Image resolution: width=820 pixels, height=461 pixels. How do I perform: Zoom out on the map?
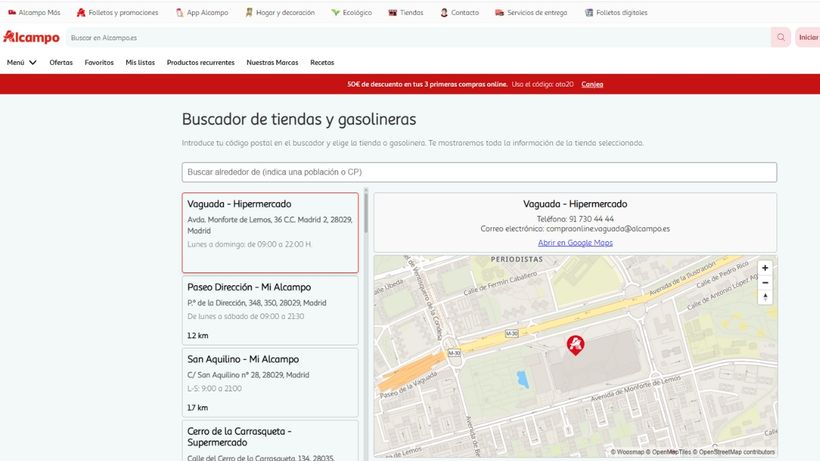pos(765,283)
